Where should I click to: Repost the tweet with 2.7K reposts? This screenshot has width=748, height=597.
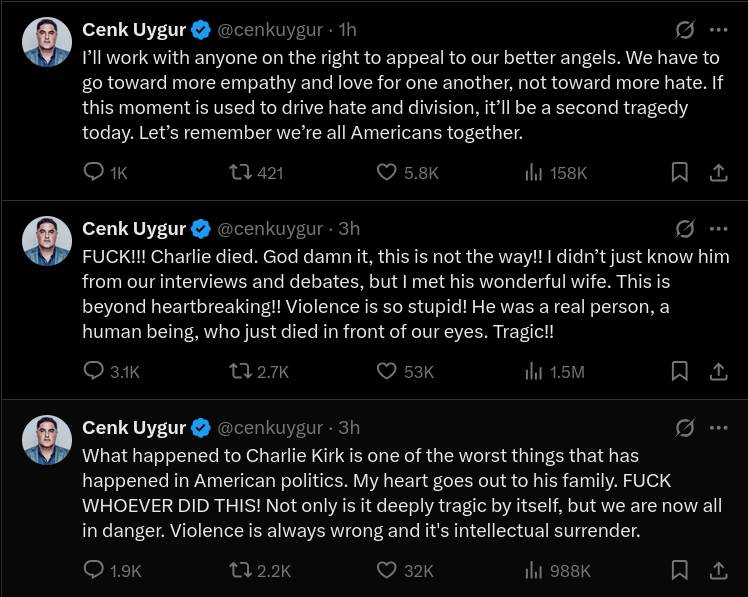[240, 372]
